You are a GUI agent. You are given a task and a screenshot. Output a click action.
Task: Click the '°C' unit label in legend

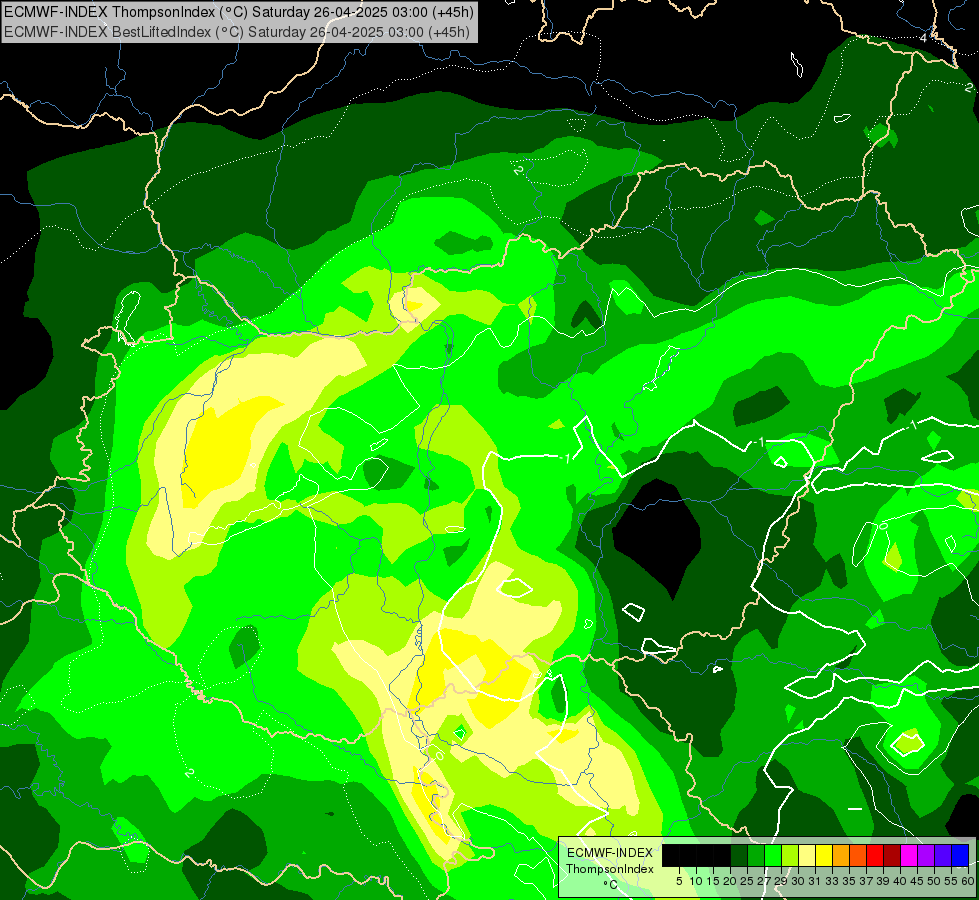[610, 885]
